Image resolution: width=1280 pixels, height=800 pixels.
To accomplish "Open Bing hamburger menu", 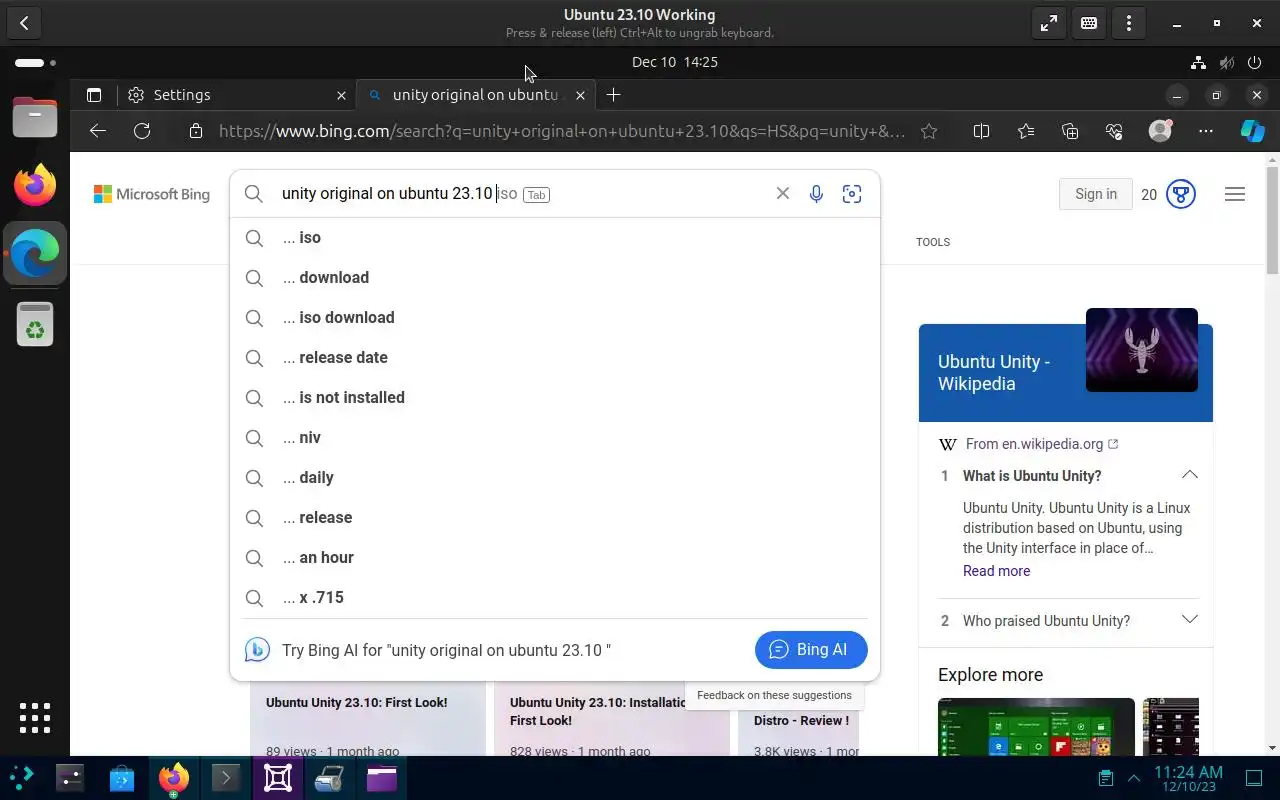I will tap(1235, 194).
